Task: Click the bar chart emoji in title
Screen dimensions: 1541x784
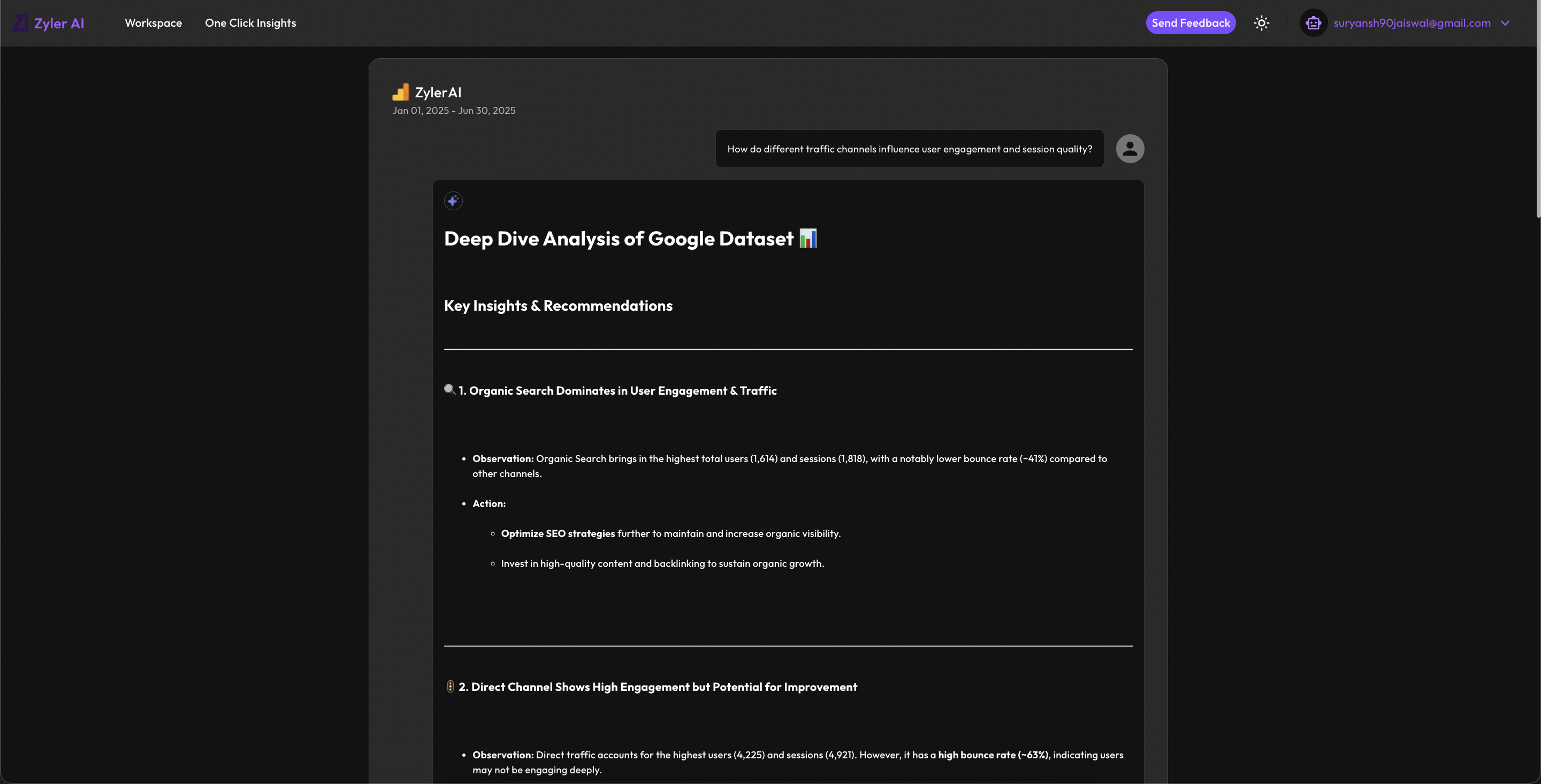Action: tap(807, 239)
